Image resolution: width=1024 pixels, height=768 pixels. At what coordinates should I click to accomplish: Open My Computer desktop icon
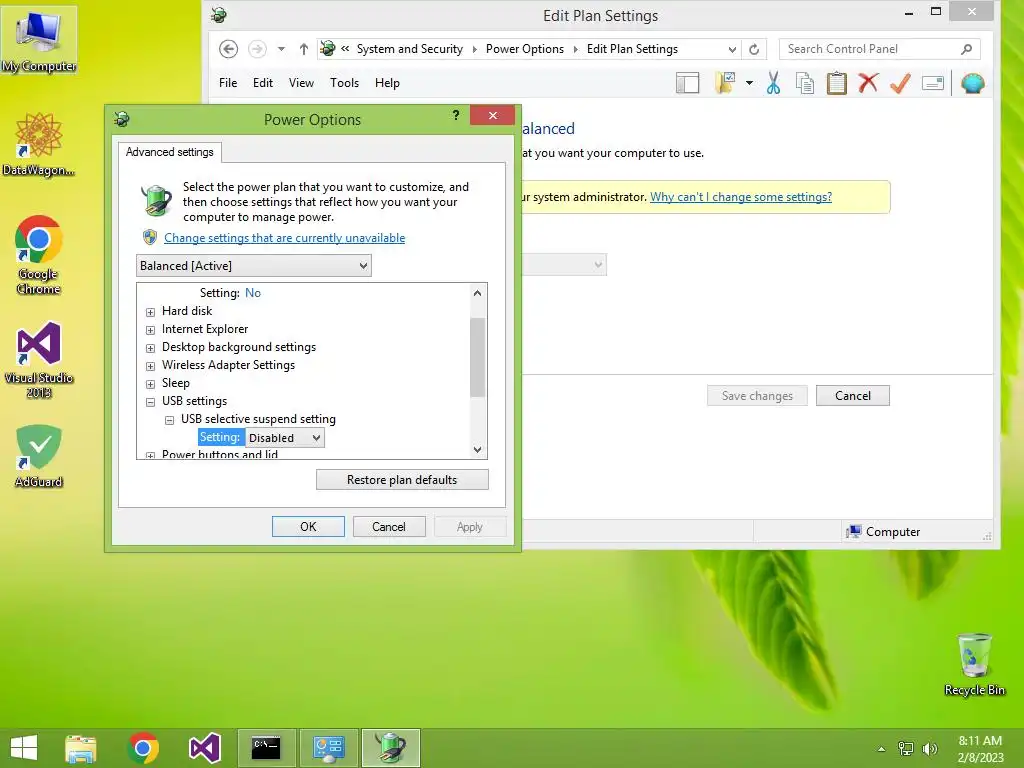pos(39,40)
